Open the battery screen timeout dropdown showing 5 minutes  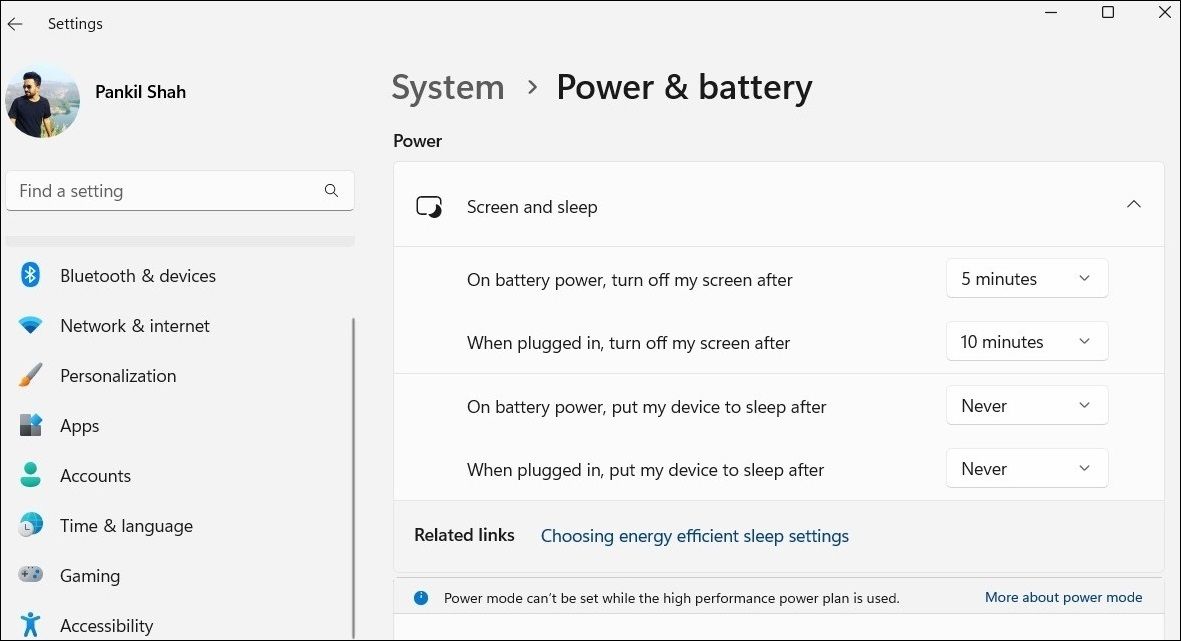1026,278
